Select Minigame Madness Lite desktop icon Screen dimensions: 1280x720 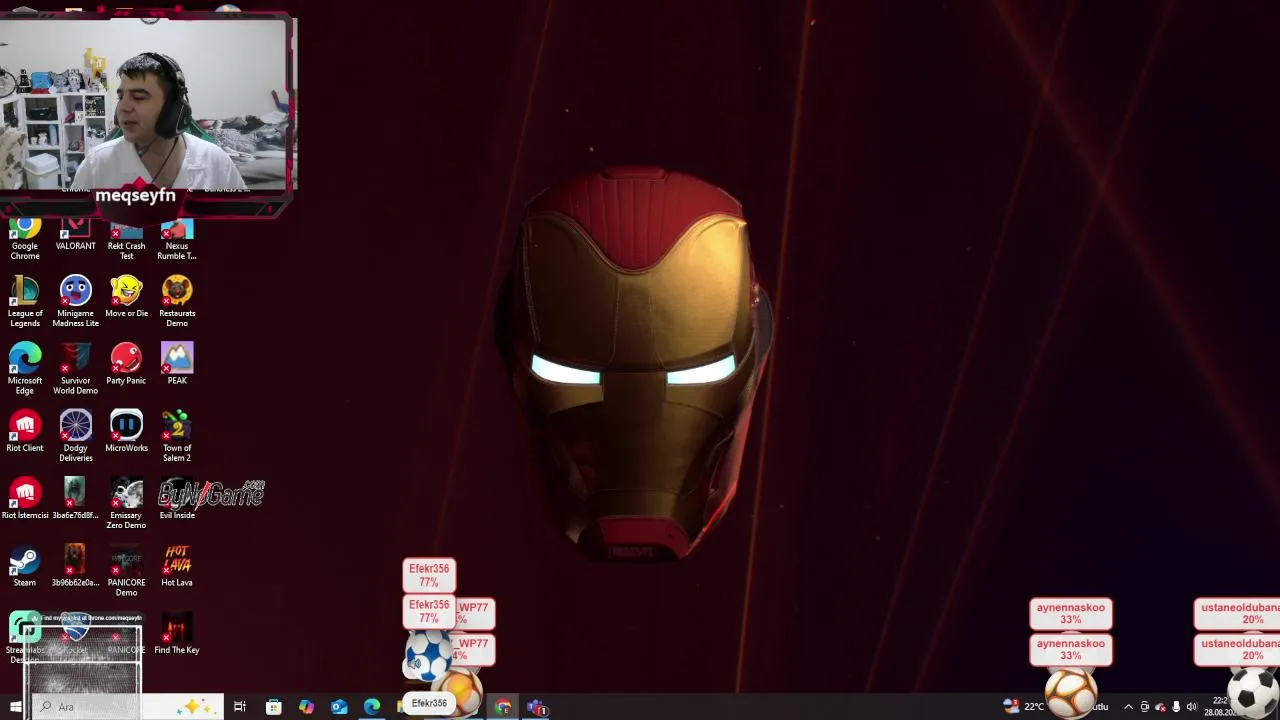pyautogui.click(x=76, y=301)
